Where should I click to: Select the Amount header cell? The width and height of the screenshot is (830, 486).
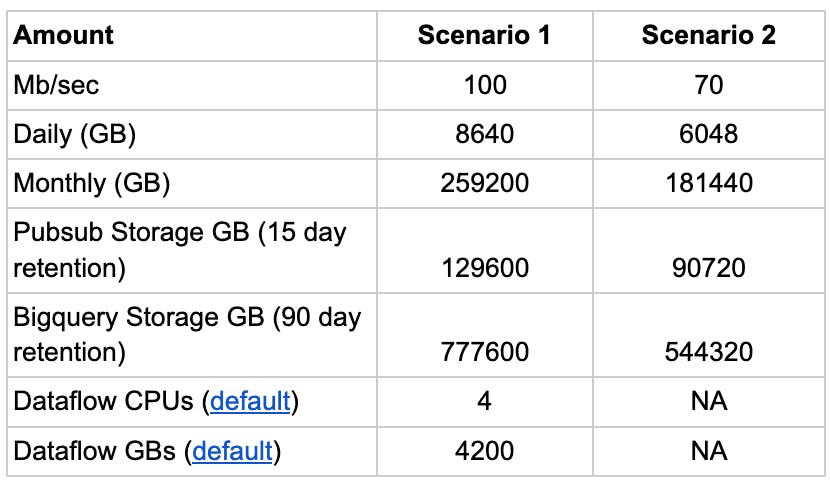coord(64,35)
